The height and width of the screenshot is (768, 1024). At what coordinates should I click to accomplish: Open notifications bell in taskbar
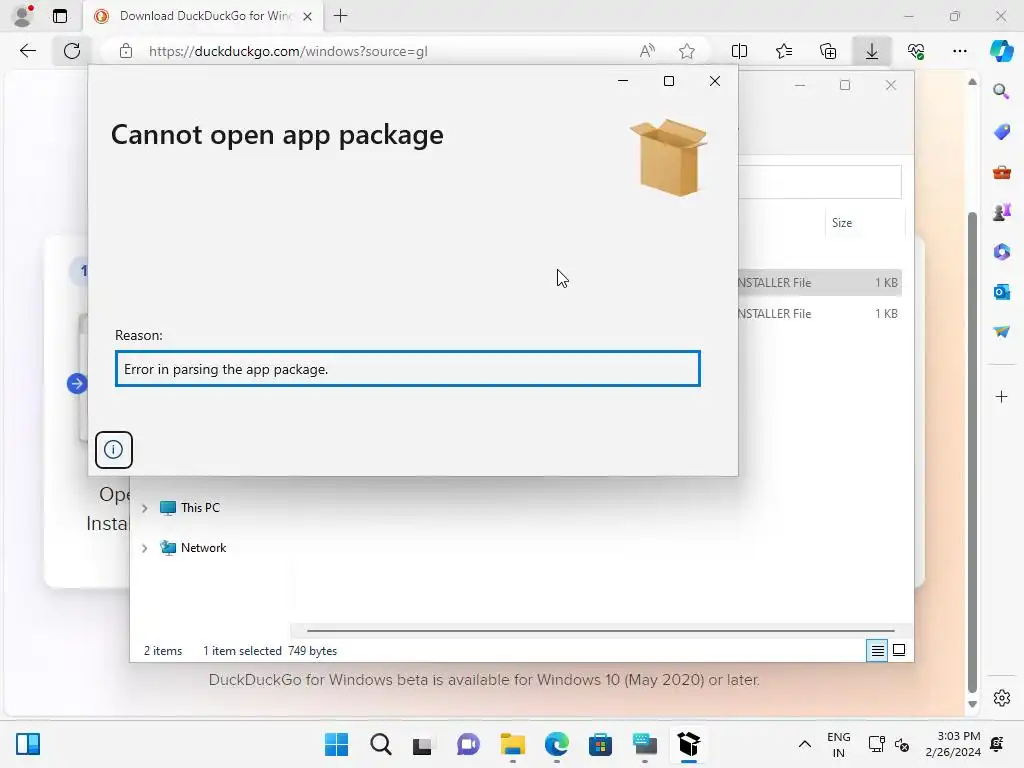pos(997,744)
